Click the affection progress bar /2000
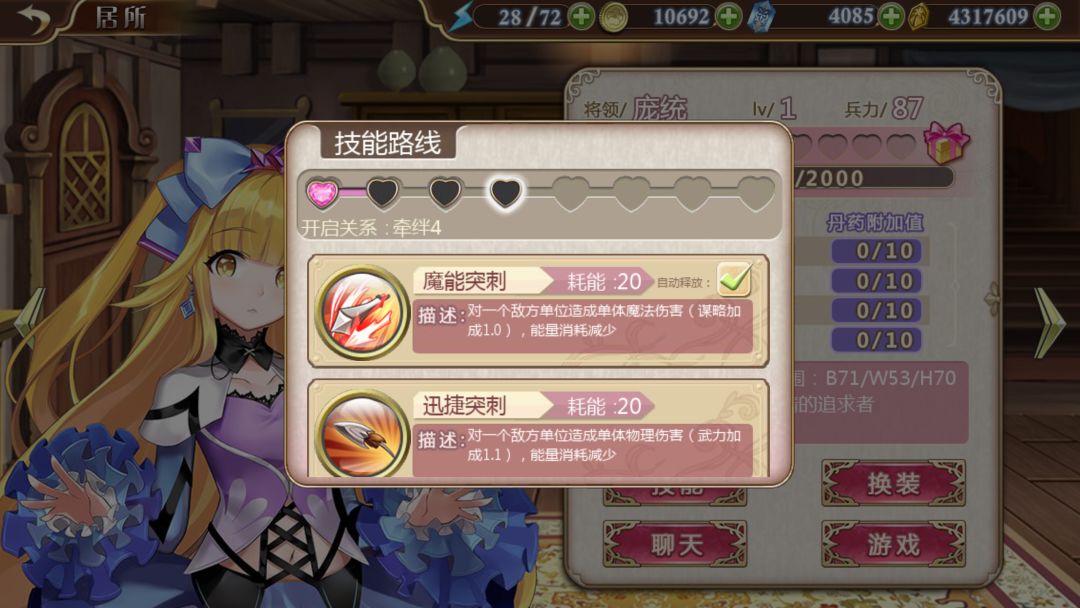This screenshot has width=1080, height=608. (873, 178)
